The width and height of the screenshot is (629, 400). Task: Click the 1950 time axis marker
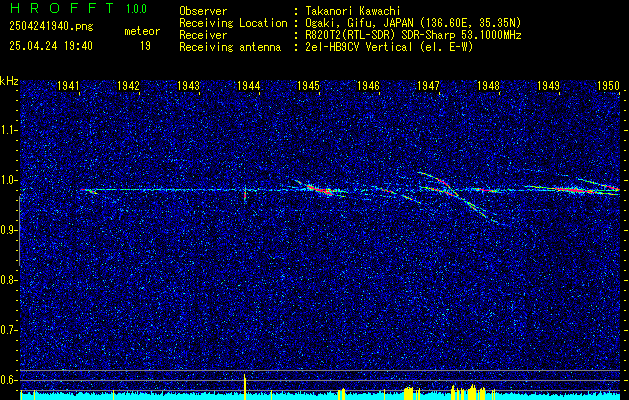coord(609,85)
